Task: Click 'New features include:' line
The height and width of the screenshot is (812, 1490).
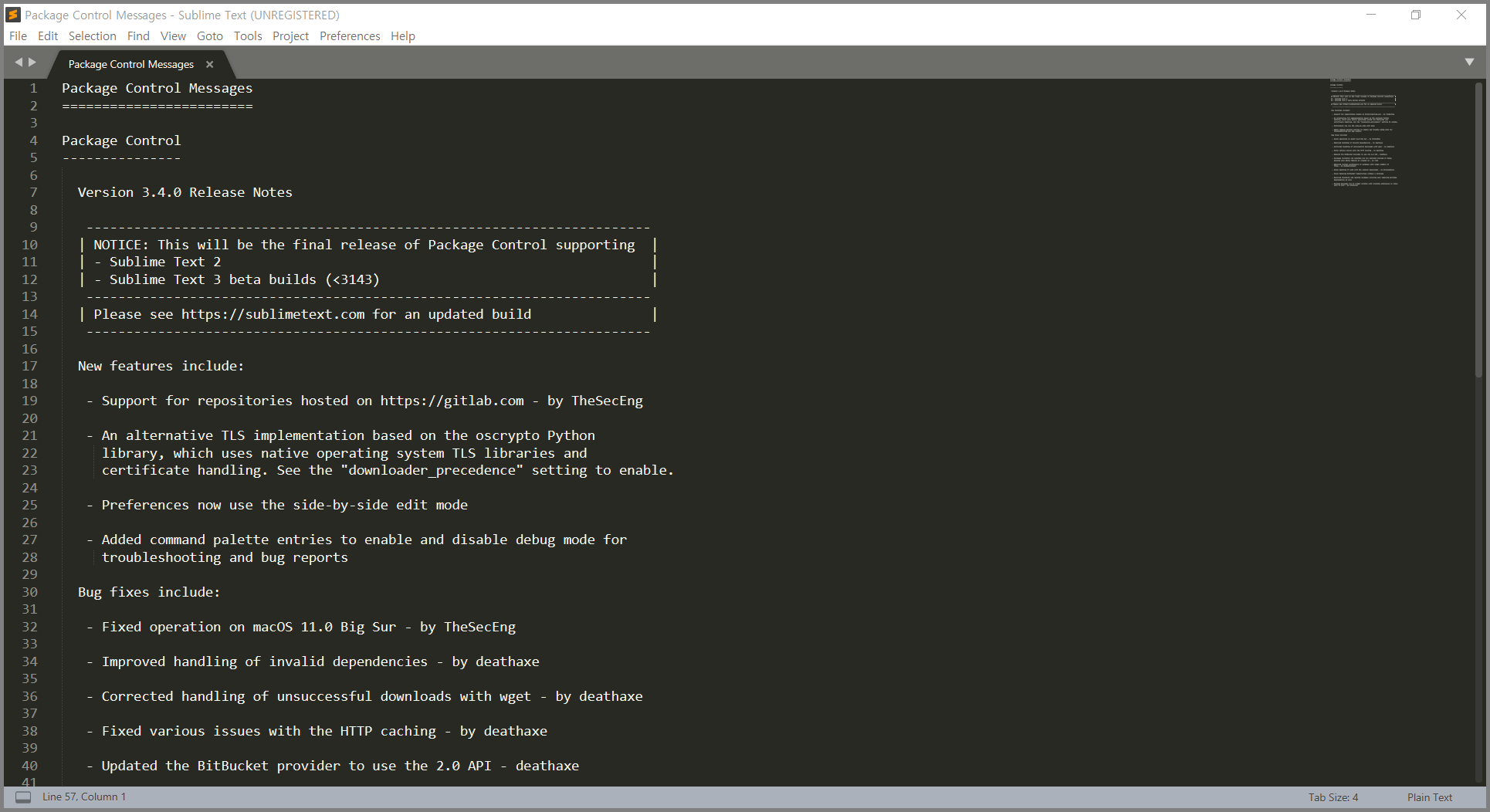Action: (161, 366)
